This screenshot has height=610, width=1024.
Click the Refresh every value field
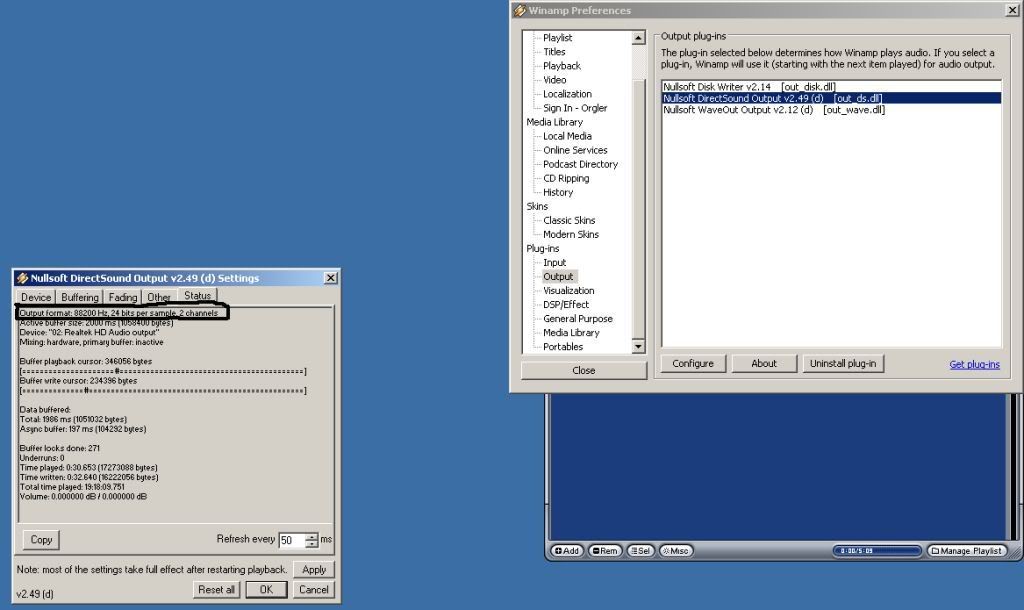[x=290, y=540]
